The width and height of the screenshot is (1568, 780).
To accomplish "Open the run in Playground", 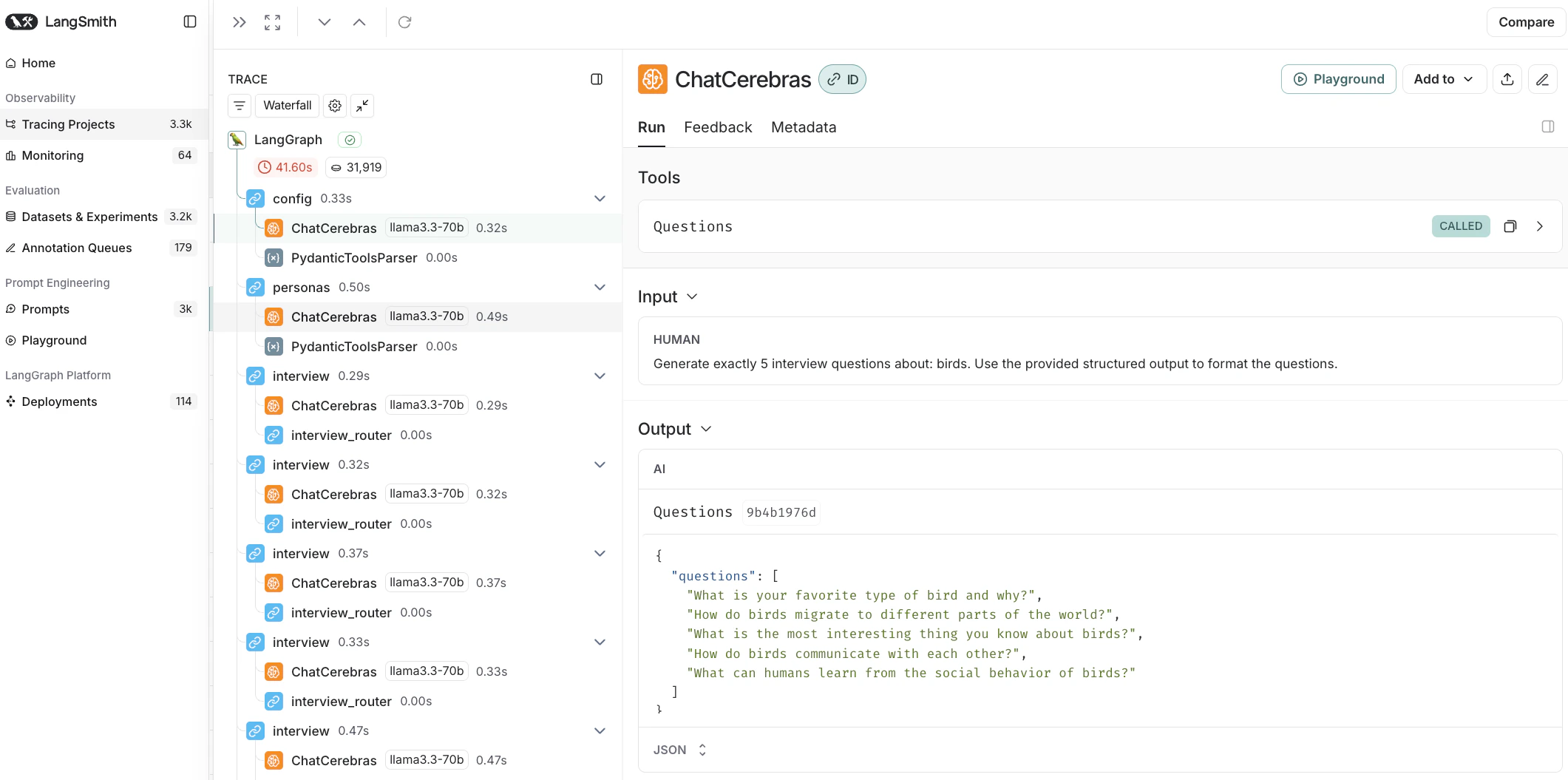I will [1338, 79].
